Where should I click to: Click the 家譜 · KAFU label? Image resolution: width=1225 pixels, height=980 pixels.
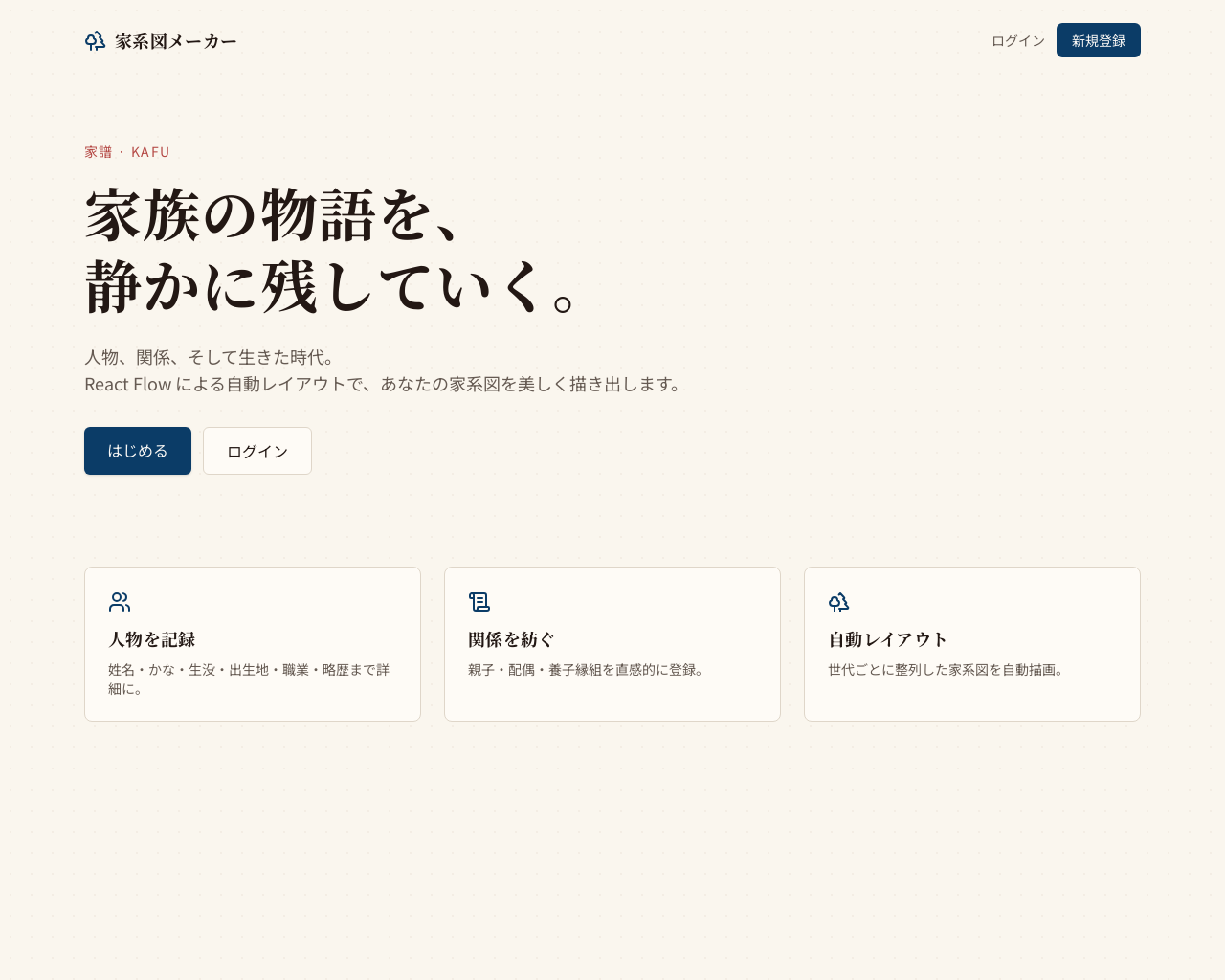[x=127, y=152]
